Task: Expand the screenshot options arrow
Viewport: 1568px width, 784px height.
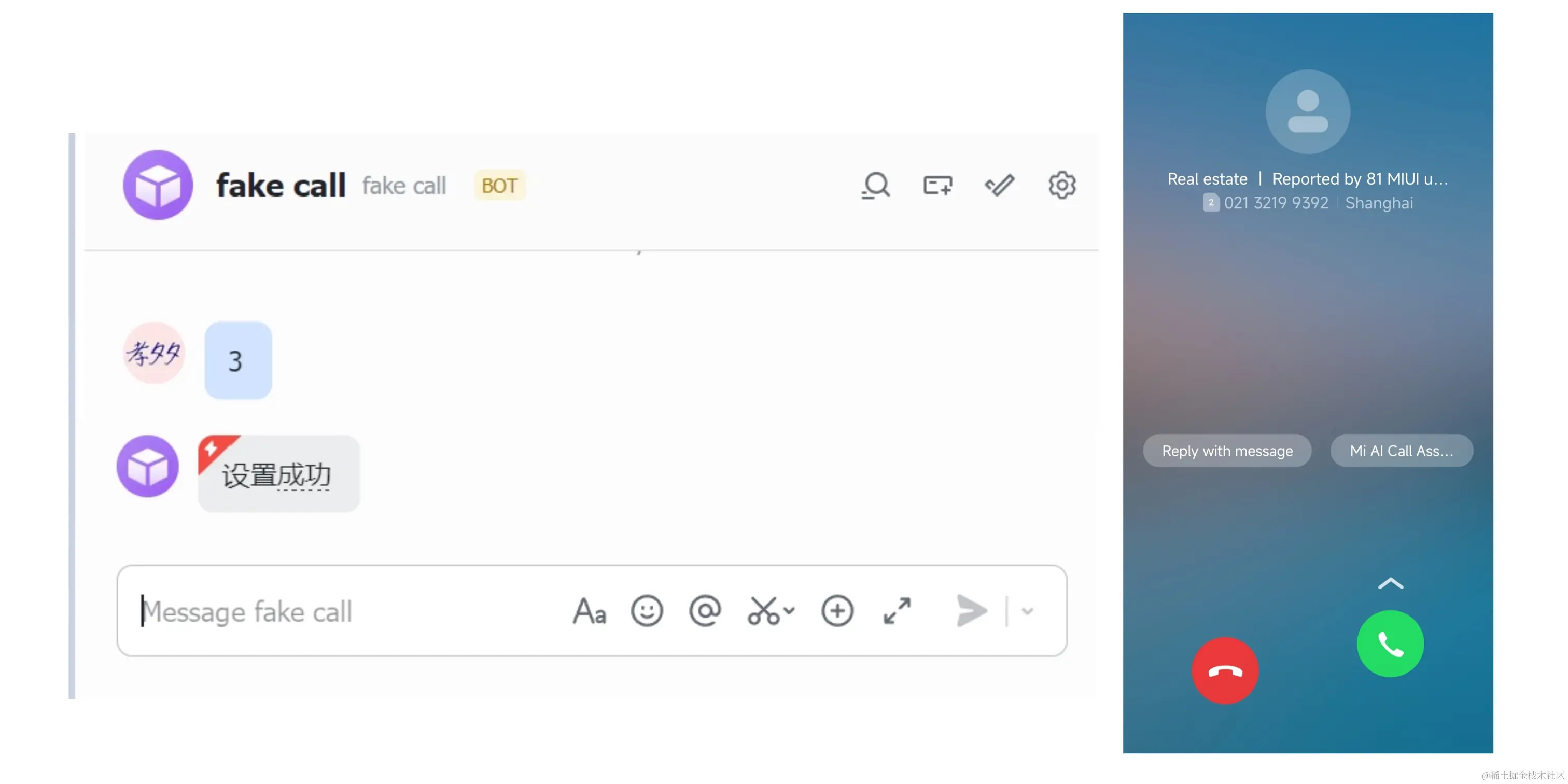Action: pyautogui.click(x=789, y=610)
